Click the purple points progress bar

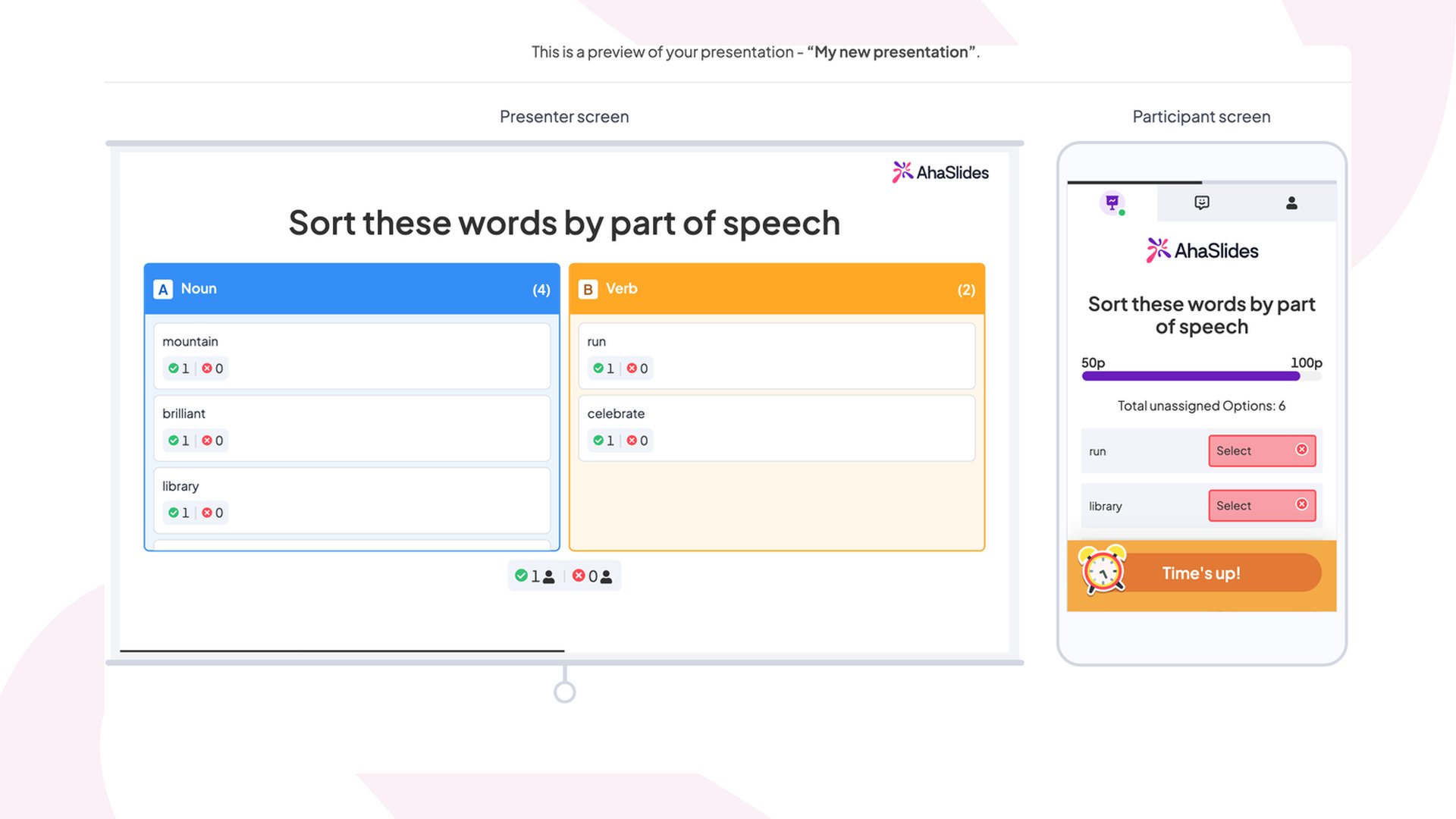point(1201,376)
